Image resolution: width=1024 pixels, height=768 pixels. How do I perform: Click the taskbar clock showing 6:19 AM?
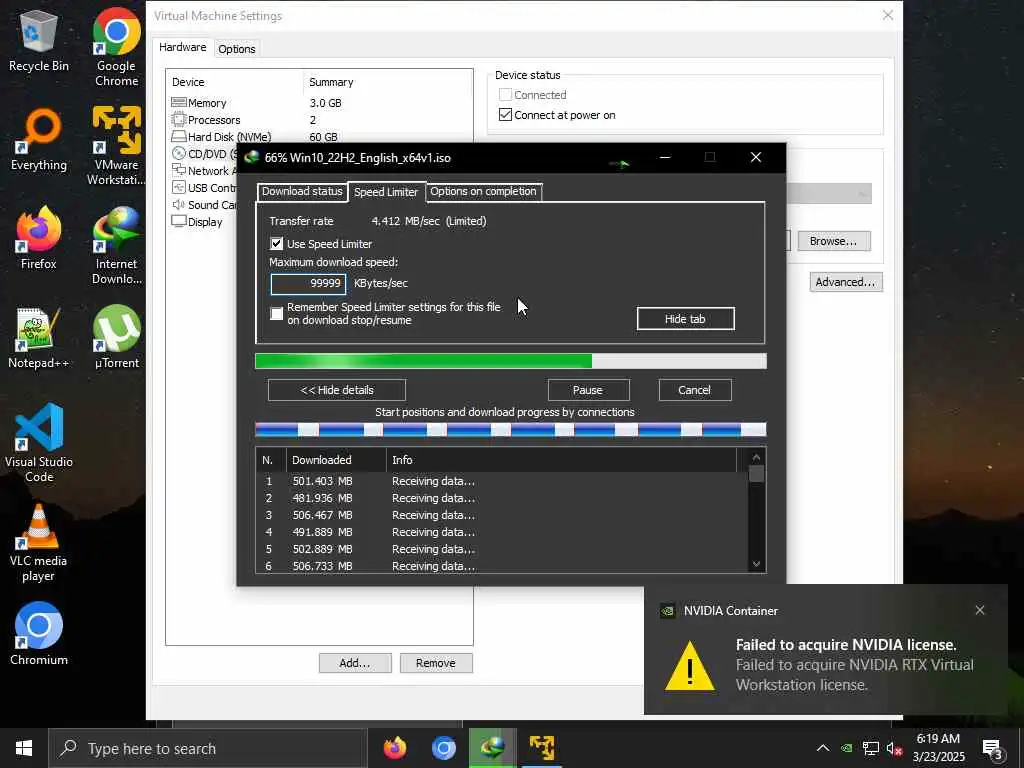[938, 748]
